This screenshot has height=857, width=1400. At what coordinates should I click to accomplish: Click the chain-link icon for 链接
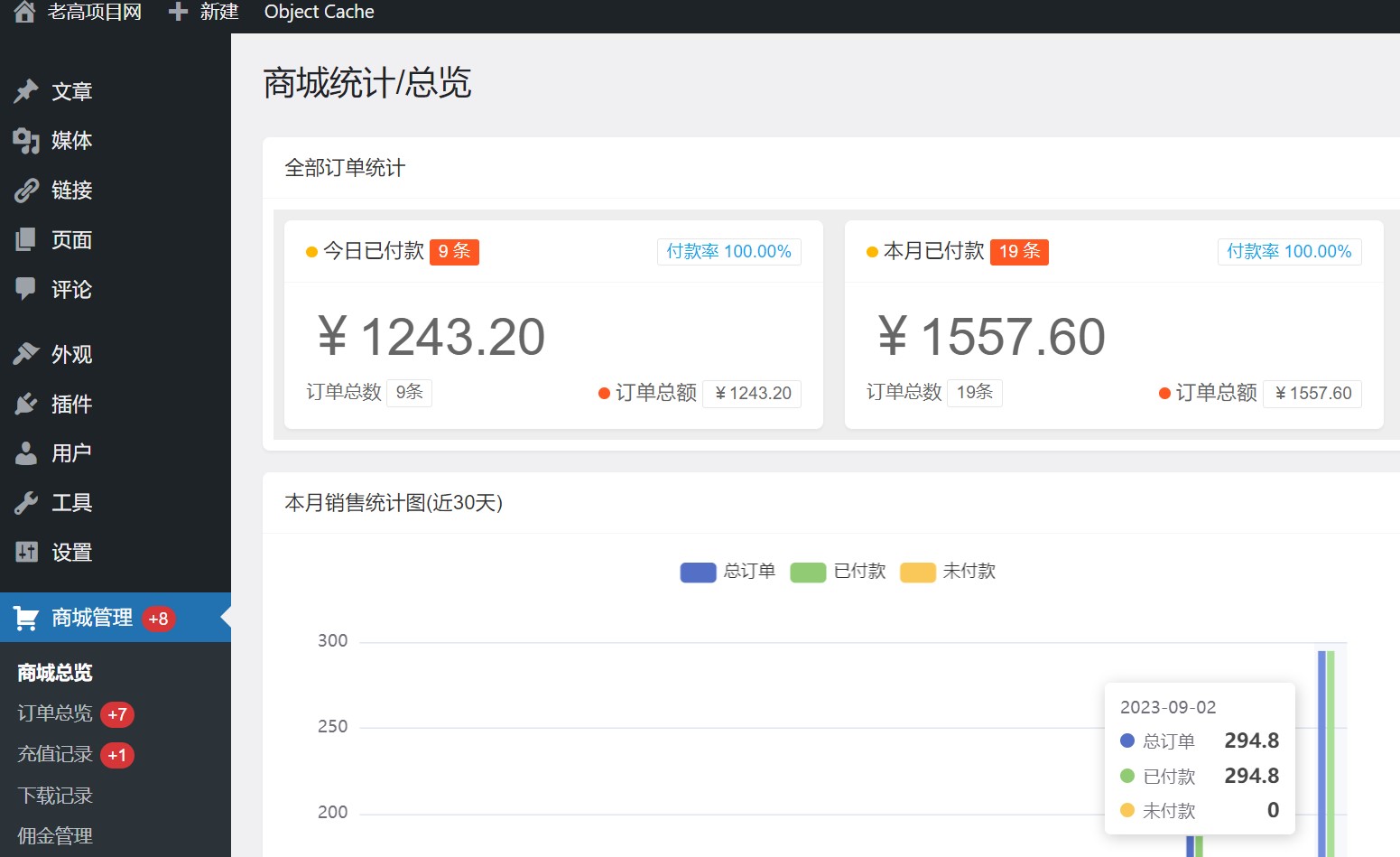(26, 191)
